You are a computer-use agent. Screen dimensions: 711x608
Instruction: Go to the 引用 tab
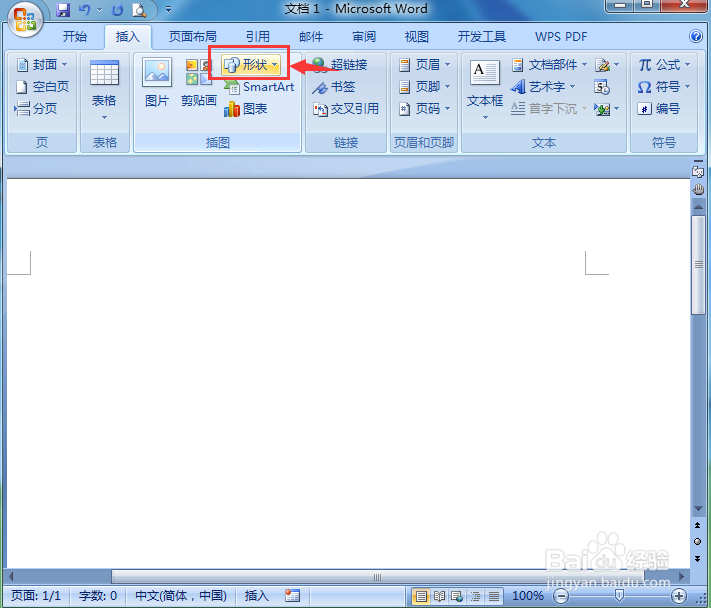[257, 36]
